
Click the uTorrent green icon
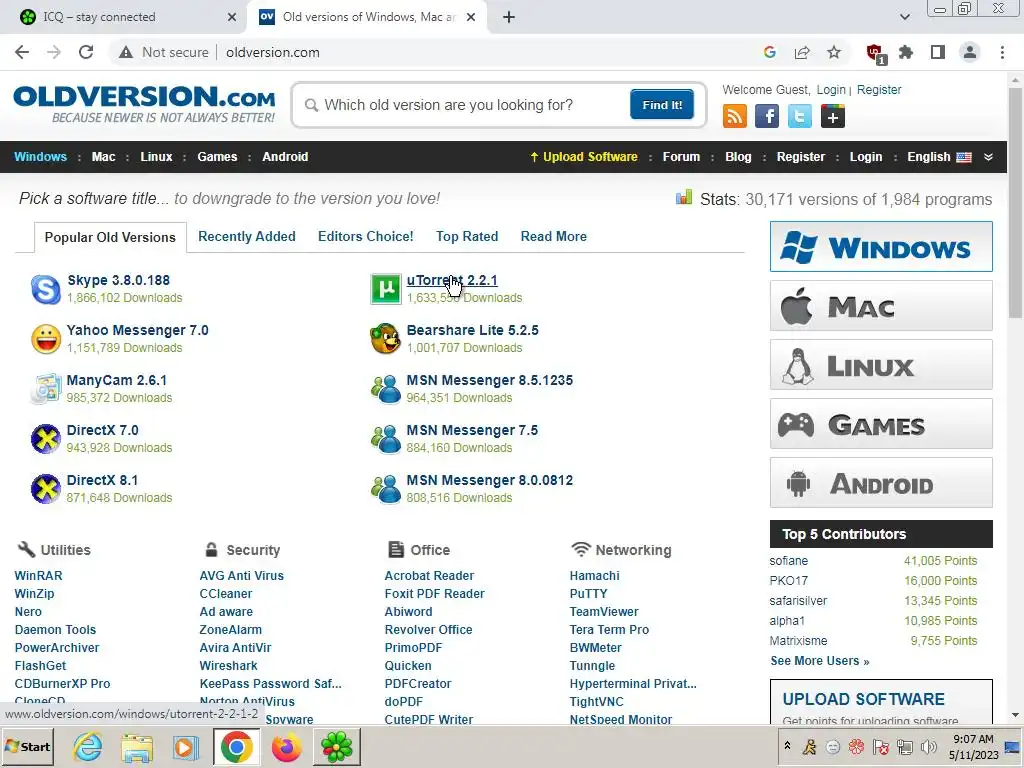[x=386, y=289]
